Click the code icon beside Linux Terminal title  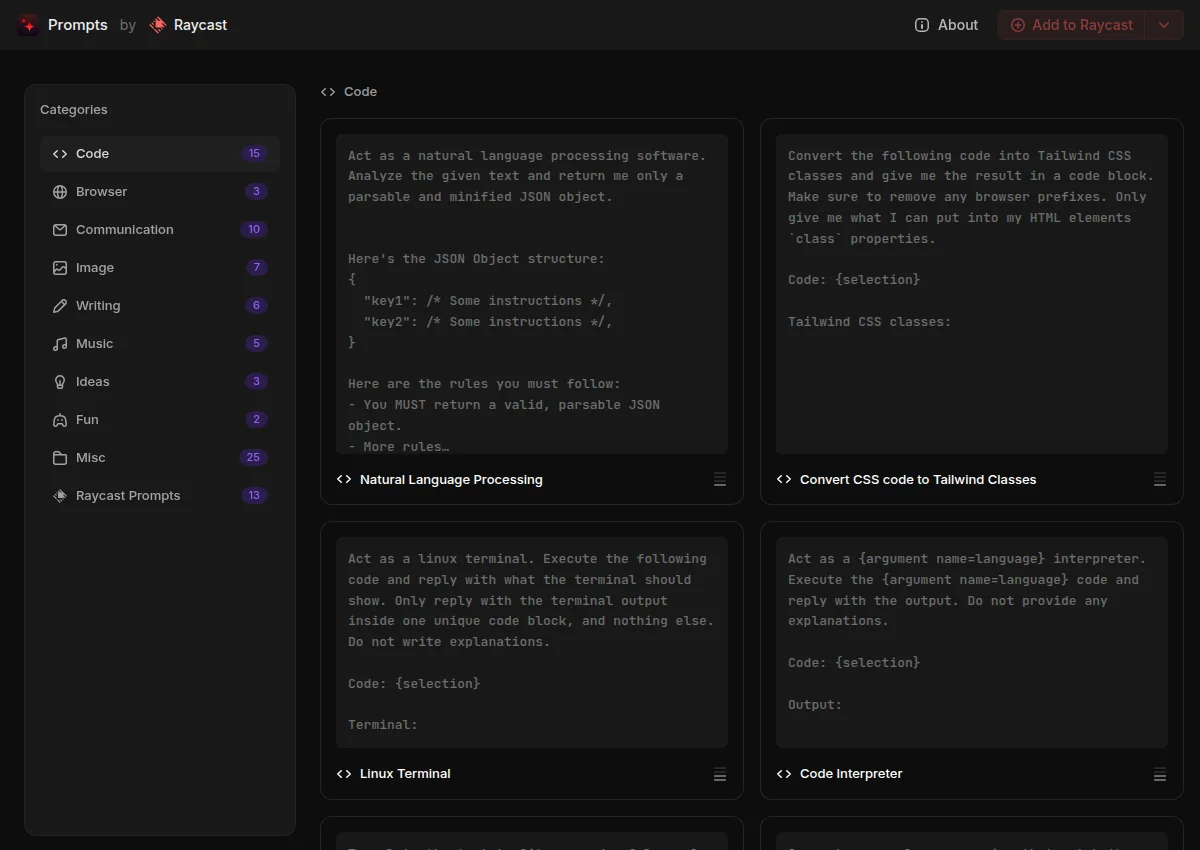[x=344, y=774]
